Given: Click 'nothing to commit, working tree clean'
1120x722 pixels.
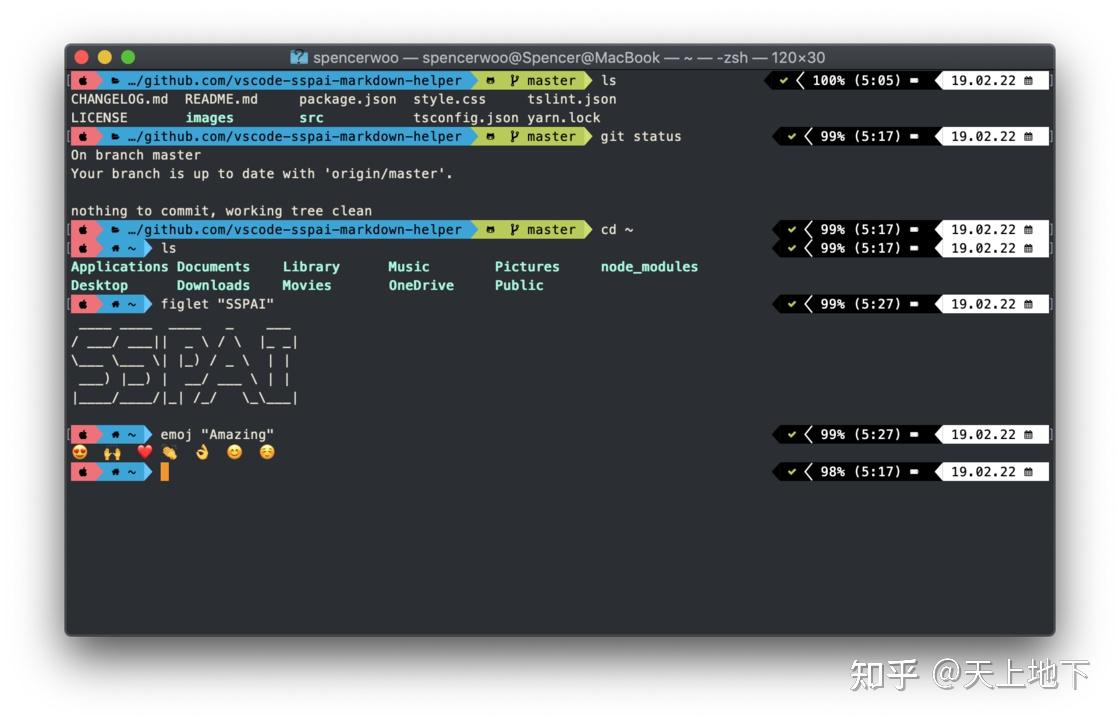Looking at the screenshot, I should pos(221,211).
